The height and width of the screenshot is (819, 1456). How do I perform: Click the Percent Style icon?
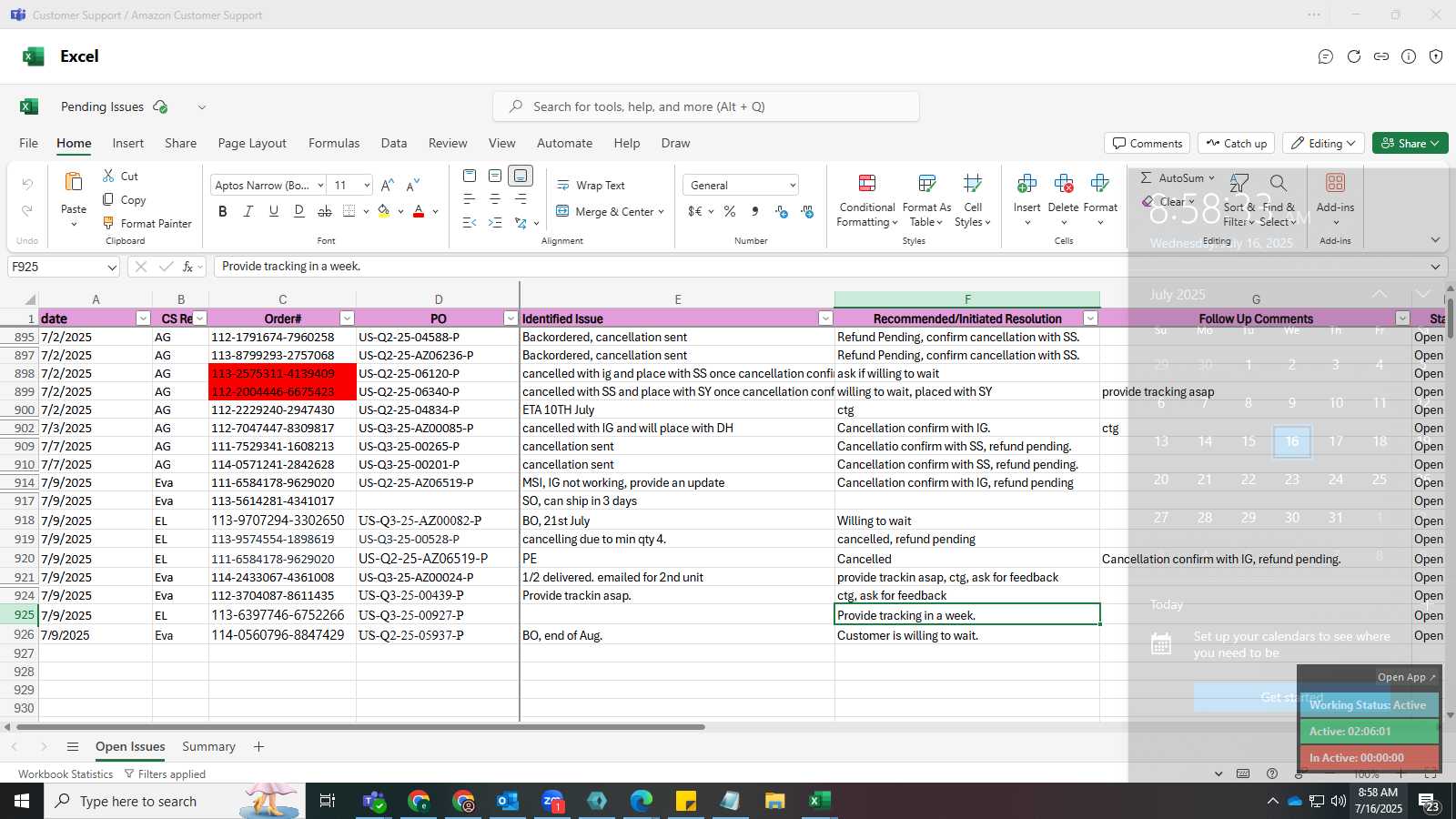(730, 211)
